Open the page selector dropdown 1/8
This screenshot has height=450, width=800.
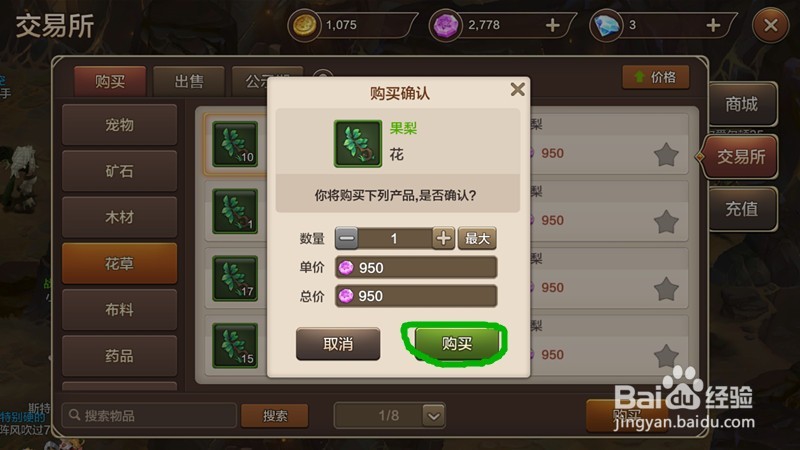pos(434,416)
